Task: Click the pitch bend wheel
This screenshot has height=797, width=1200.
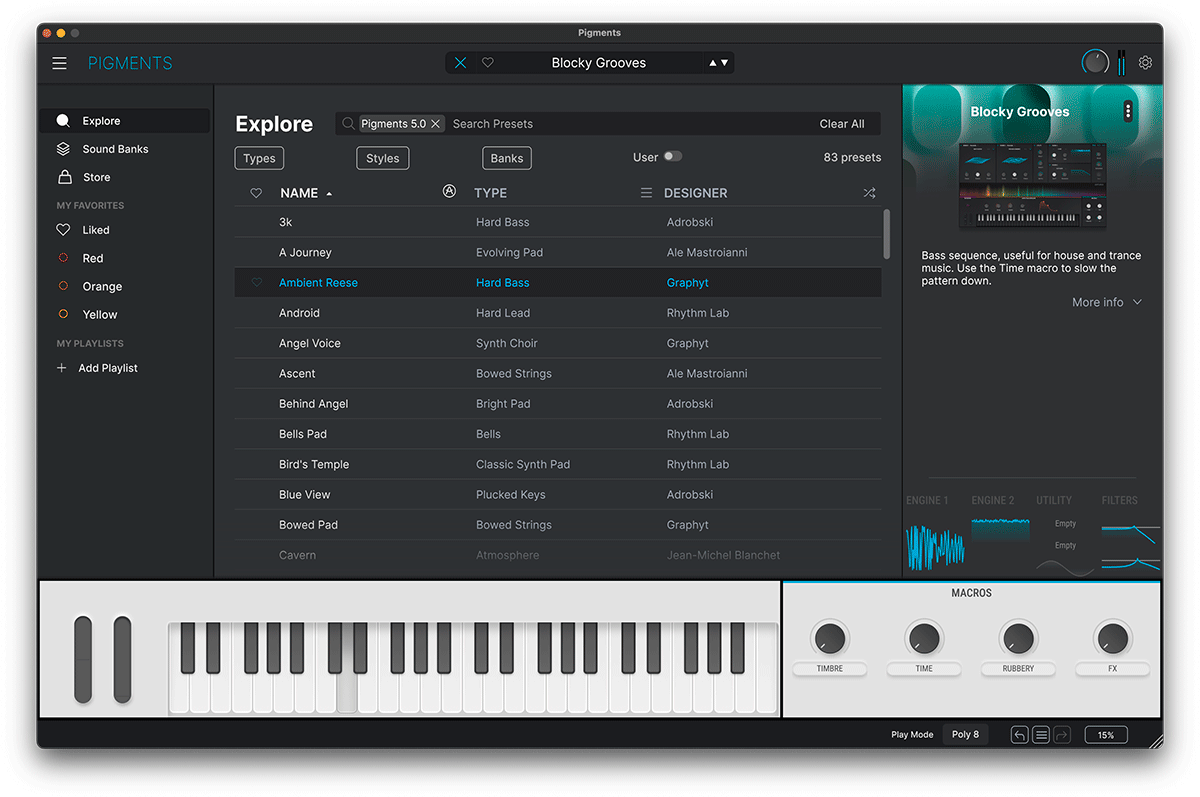Action: pos(82,659)
